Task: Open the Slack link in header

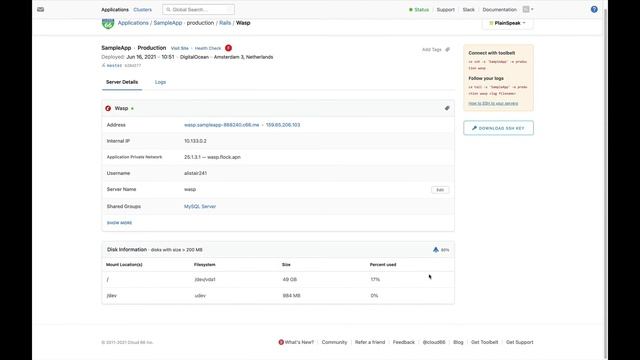Action: point(469,9)
